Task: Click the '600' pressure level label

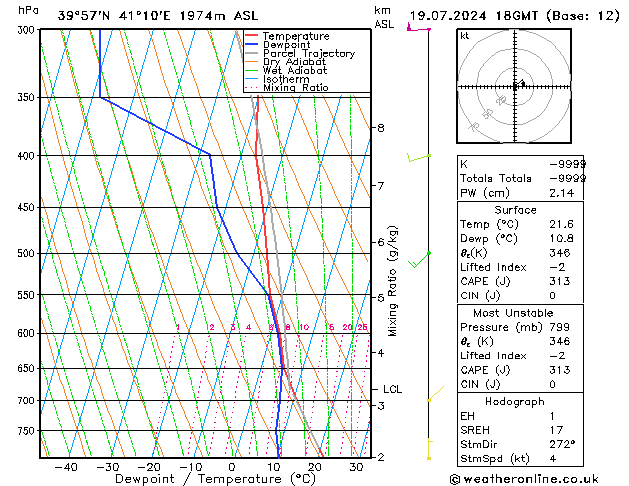Action: (x=28, y=333)
